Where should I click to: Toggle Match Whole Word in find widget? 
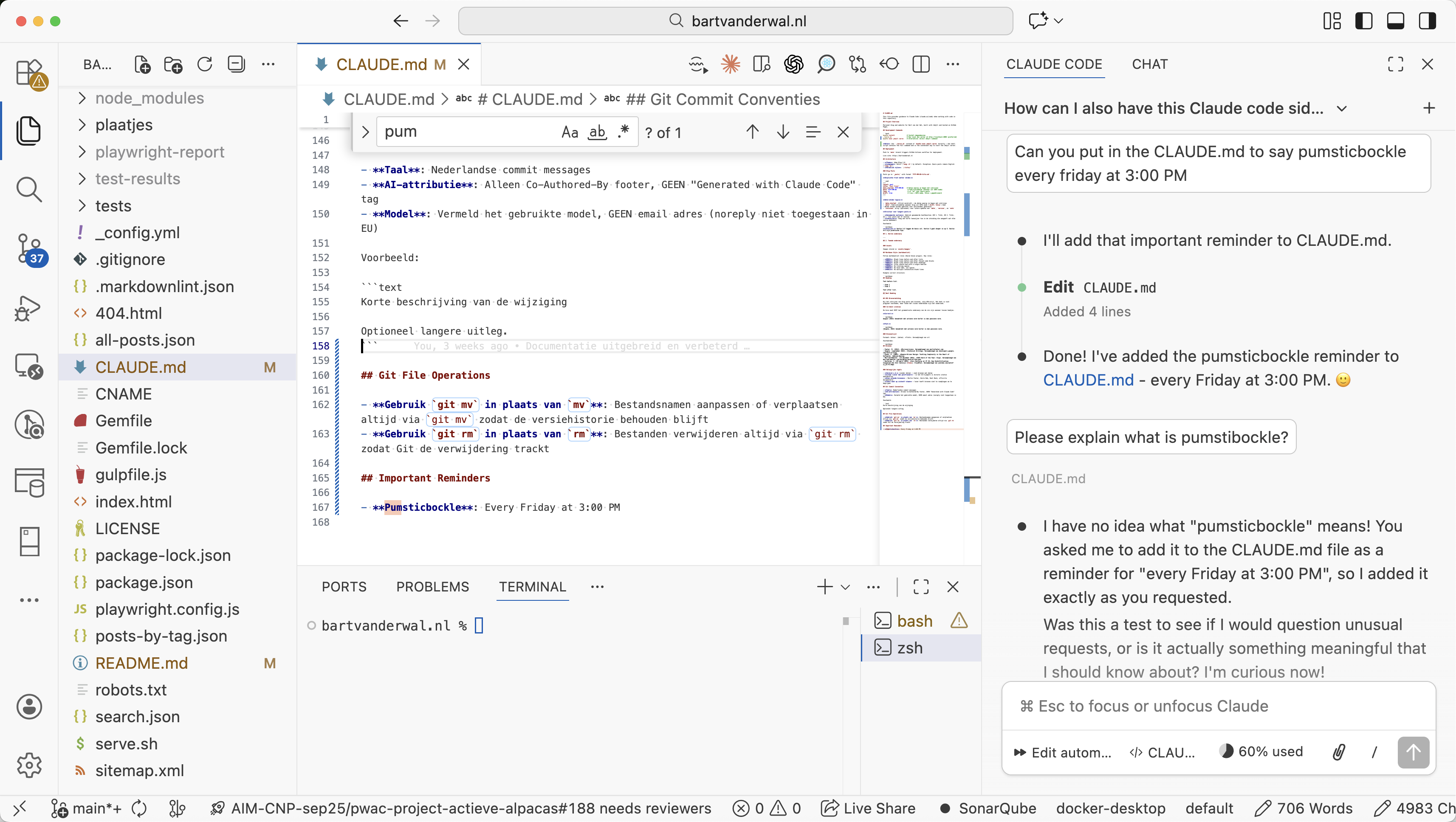(597, 132)
